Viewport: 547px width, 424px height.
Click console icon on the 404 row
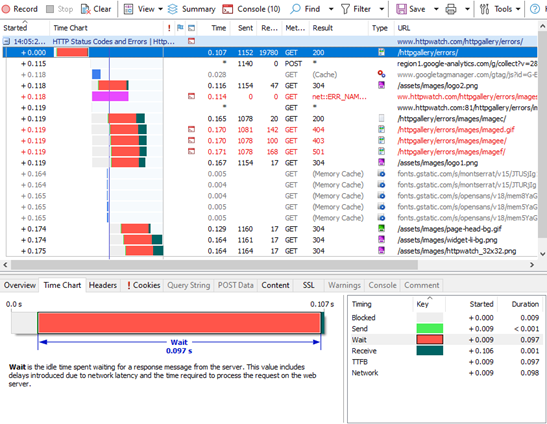[192, 129]
